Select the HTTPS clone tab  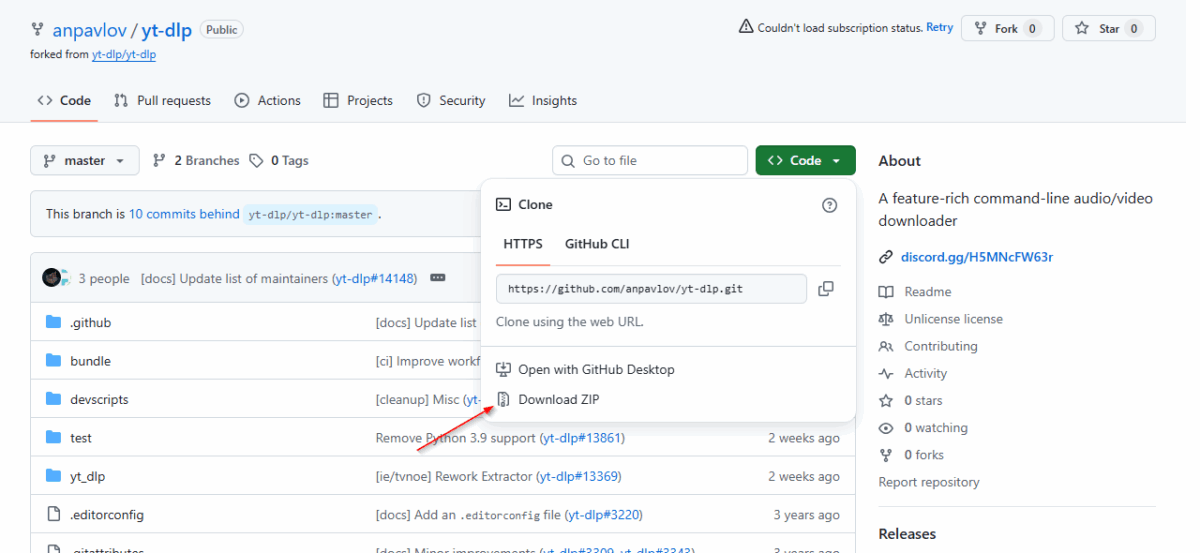pyautogui.click(x=523, y=244)
